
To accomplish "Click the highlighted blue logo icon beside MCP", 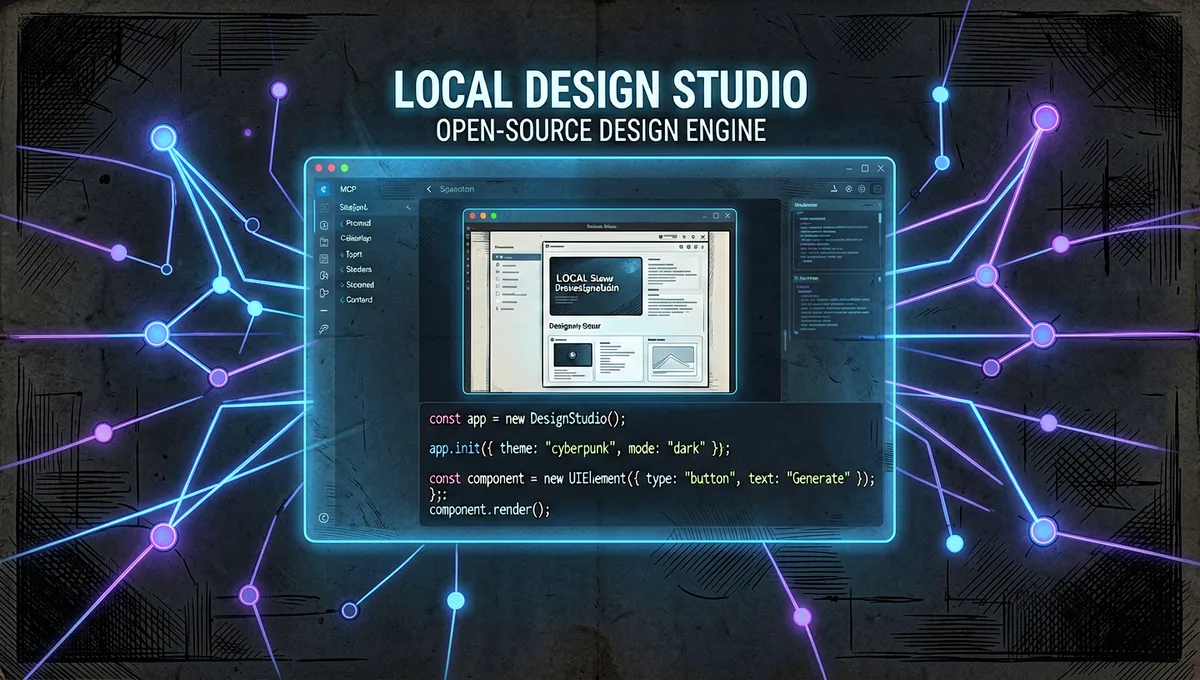I will coord(324,188).
